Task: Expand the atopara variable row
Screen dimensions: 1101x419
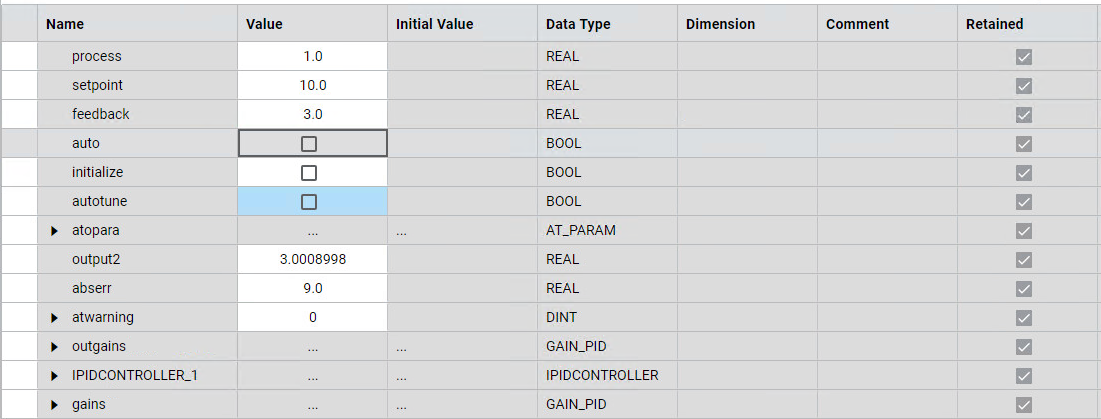Action: [55, 231]
